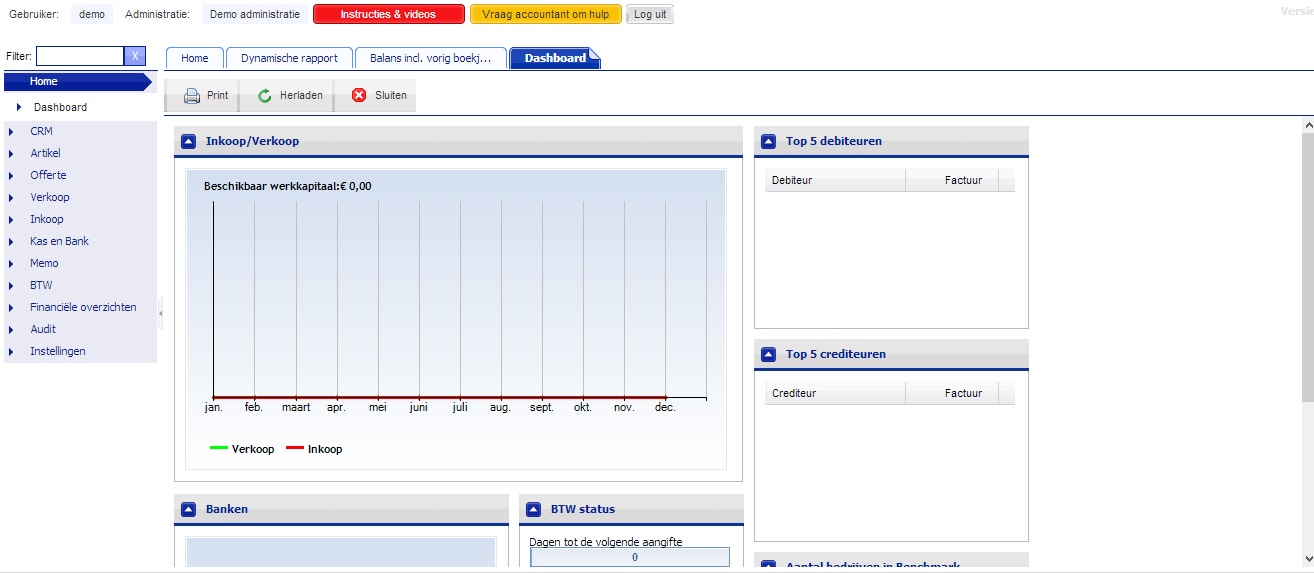Switch to the Dynamische rapport tab
The height and width of the screenshot is (573, 1314).
pos(289,58)
